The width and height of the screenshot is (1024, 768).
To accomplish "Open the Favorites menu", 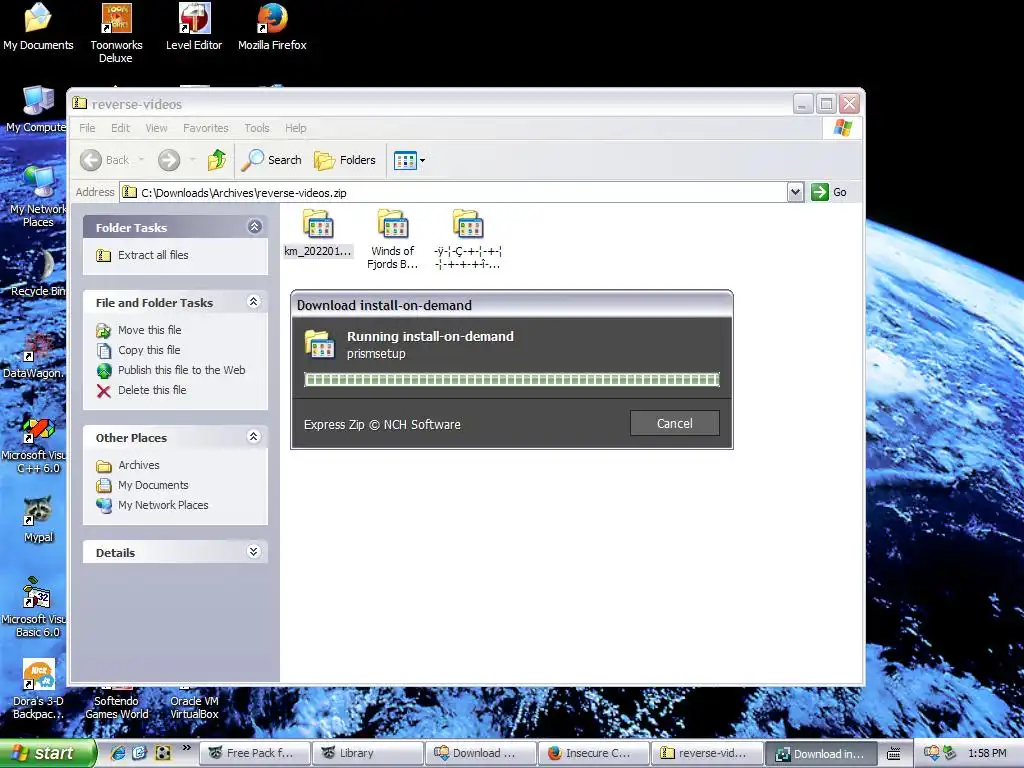I will point(206,128).
